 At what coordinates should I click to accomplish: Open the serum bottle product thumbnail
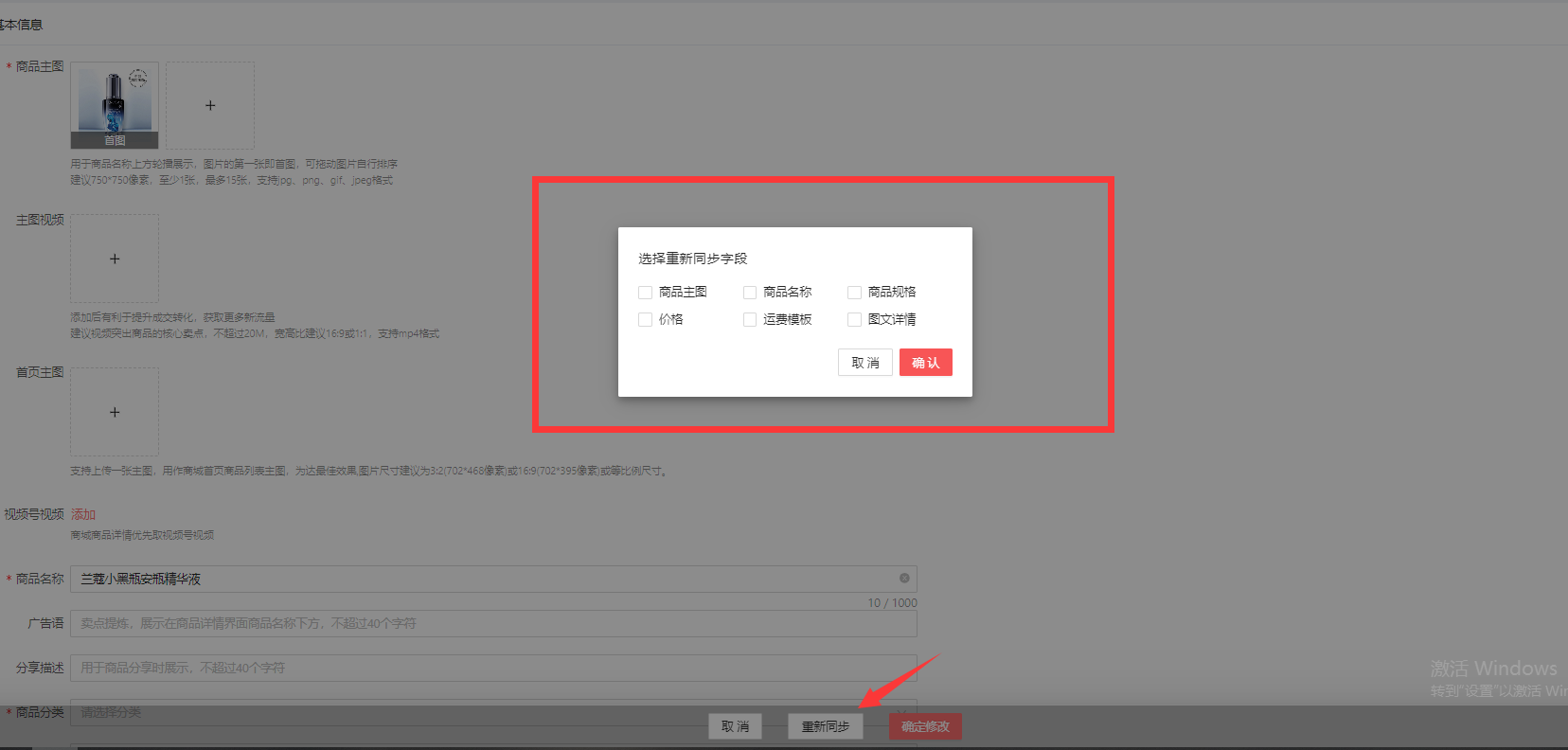pyautogui.click(x=115, y=99)
